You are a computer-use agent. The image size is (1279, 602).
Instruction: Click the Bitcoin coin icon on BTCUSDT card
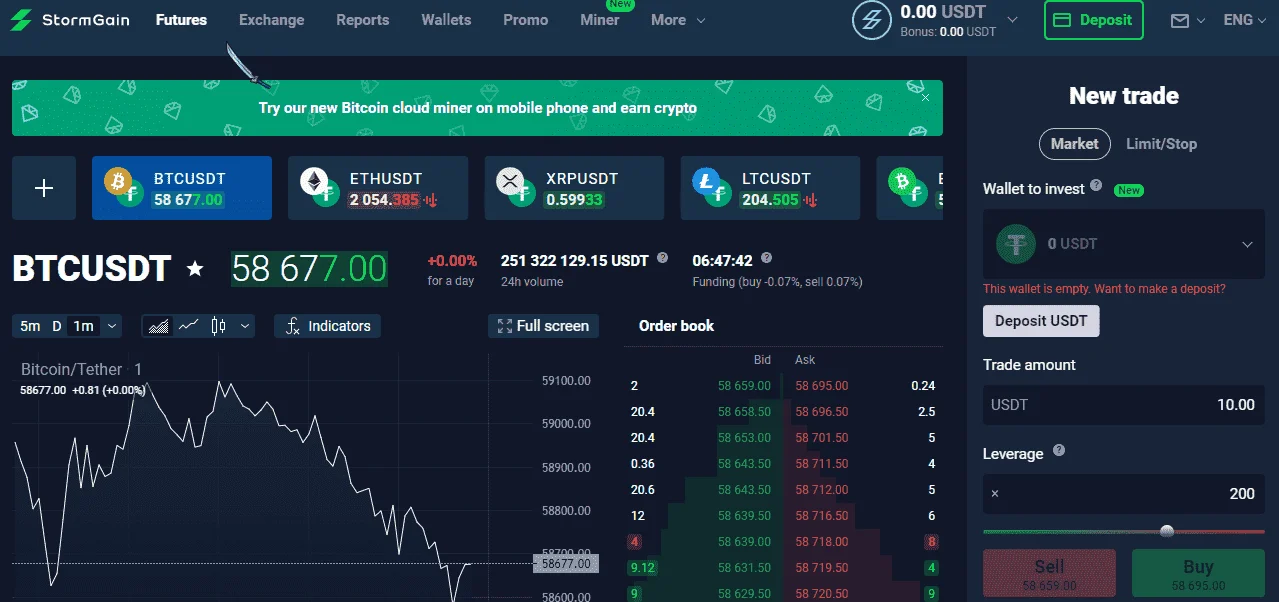pos(119,181)
